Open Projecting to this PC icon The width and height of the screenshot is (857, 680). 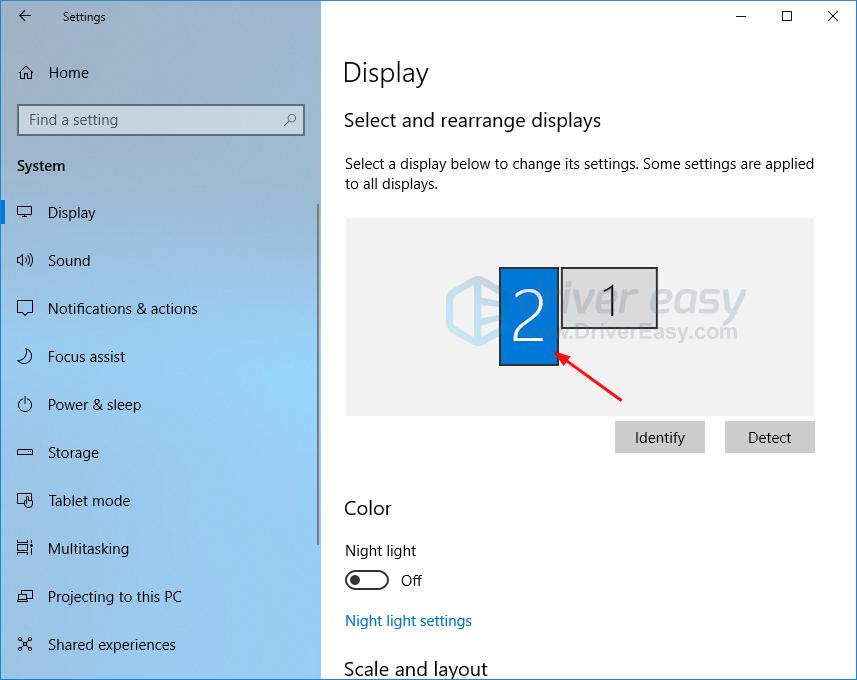tap(27, 596)
